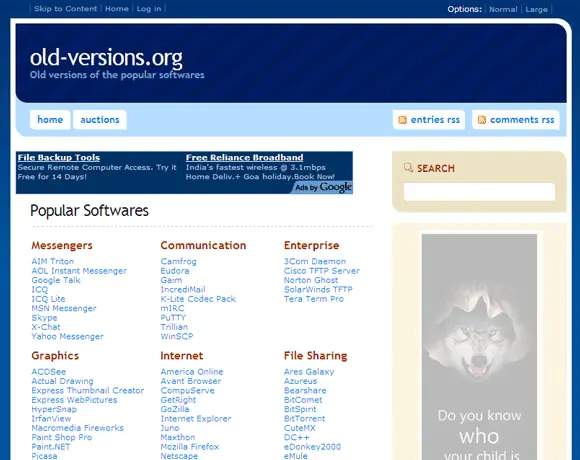This screenshot has width=580, height=460.
Task: Click the comments RSS feed icon
Action: coord(482,120)
